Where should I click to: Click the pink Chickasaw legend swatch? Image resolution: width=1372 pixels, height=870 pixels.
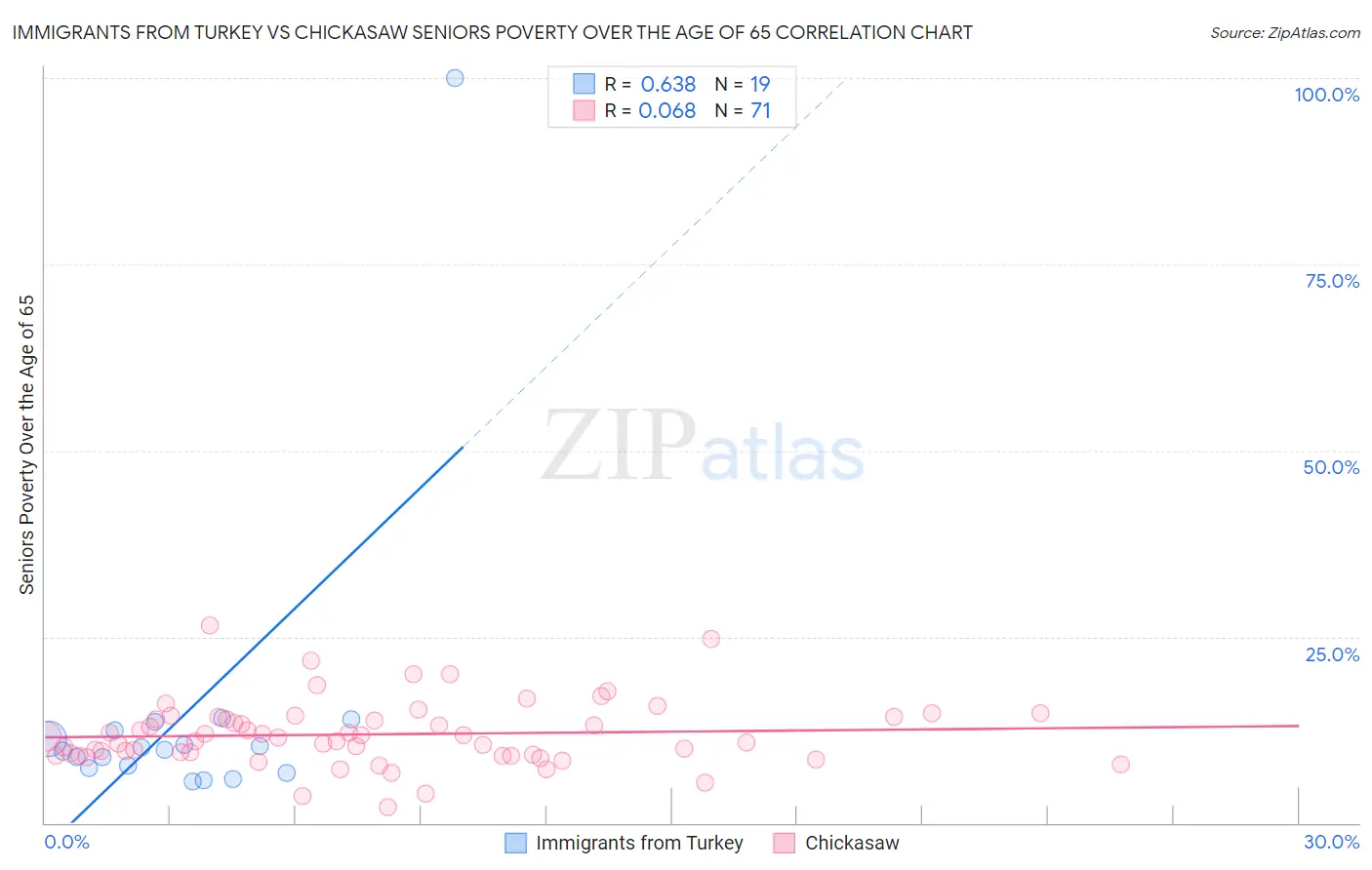pos(784,843)
